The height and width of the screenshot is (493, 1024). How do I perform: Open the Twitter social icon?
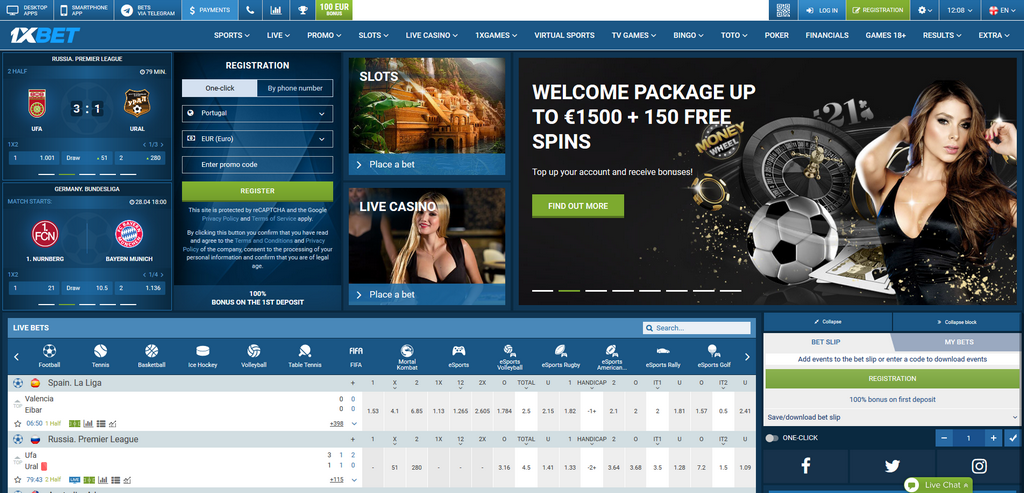tap(892, 466)
